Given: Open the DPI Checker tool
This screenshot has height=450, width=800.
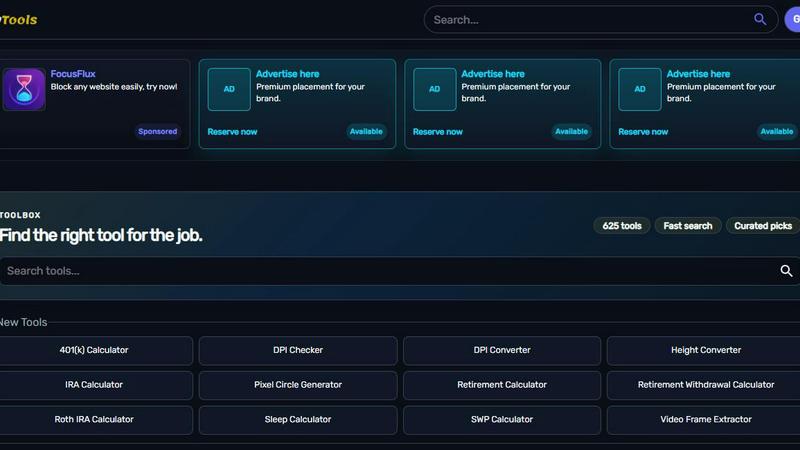Looking at the screenshot, I should pyautogui.click(x=298, y=351).
